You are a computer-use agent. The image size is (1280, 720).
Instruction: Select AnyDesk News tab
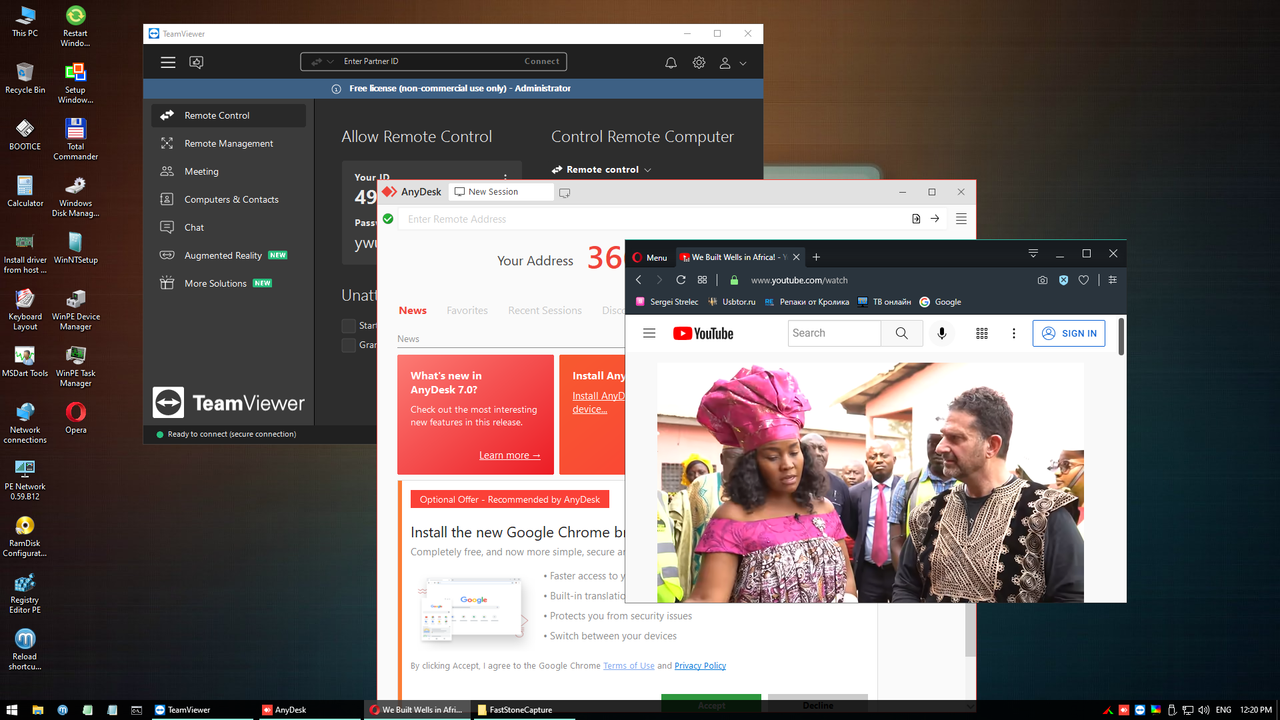412,310
